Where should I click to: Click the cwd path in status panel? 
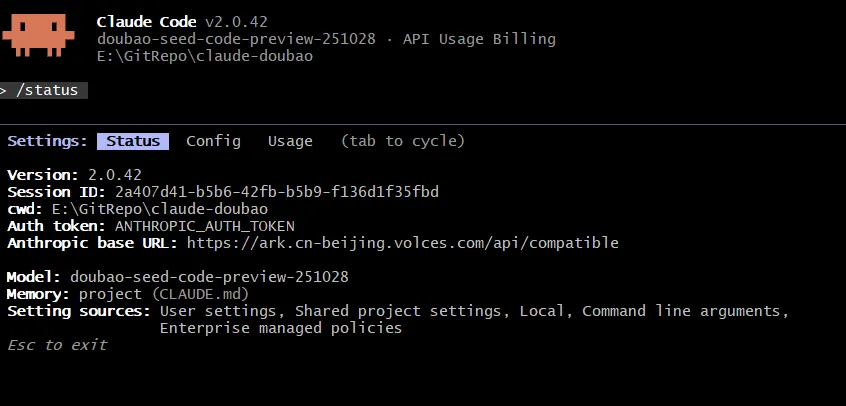point(160,209)
